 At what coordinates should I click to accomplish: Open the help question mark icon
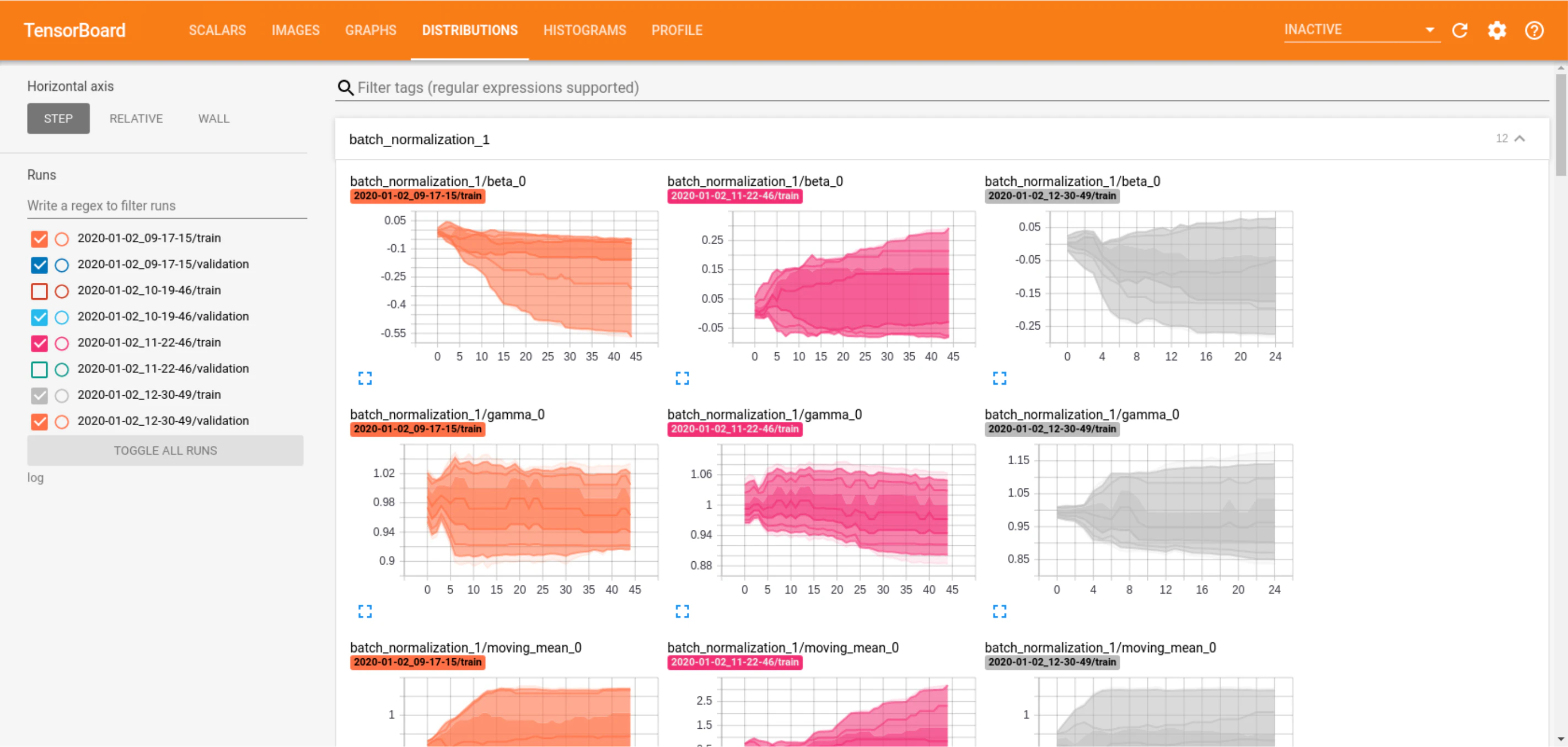pyautogui.click(x=1534, y=30)
